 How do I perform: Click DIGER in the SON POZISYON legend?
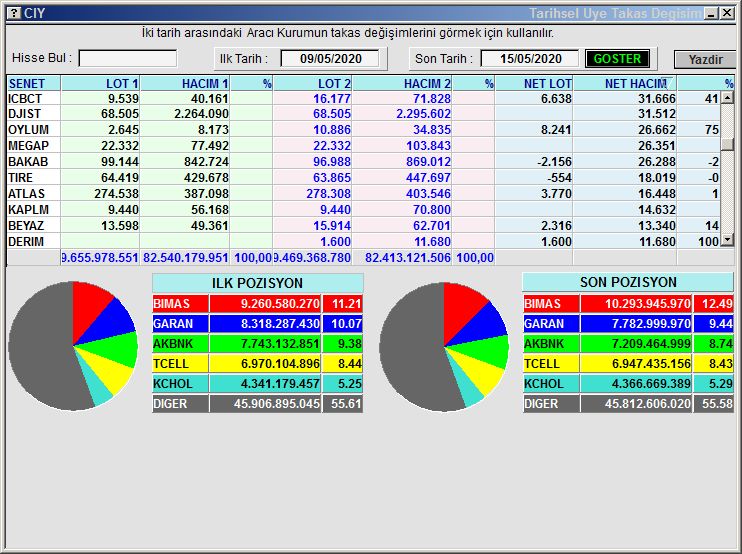tap(551, 404)
